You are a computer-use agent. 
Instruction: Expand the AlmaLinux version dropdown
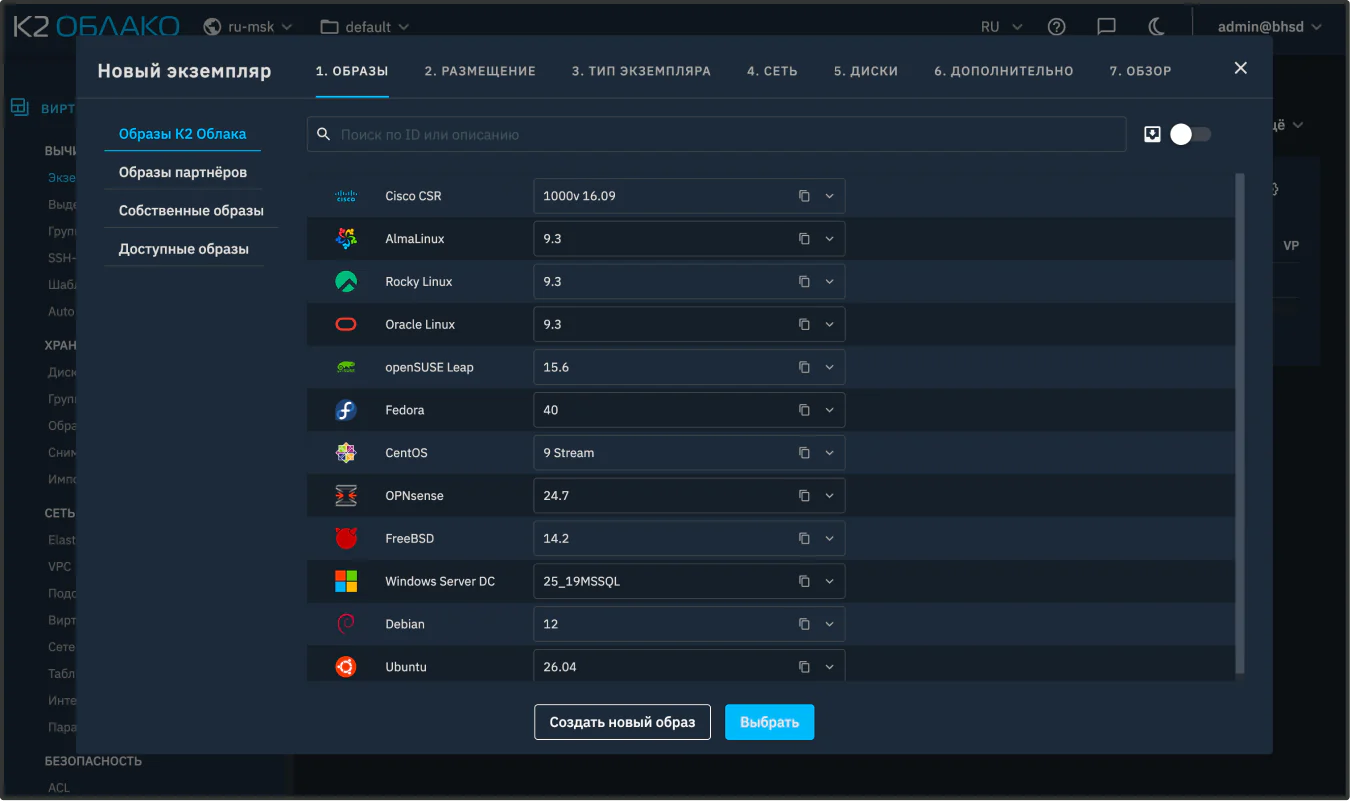pyautogui.click(x=829, y=239)
